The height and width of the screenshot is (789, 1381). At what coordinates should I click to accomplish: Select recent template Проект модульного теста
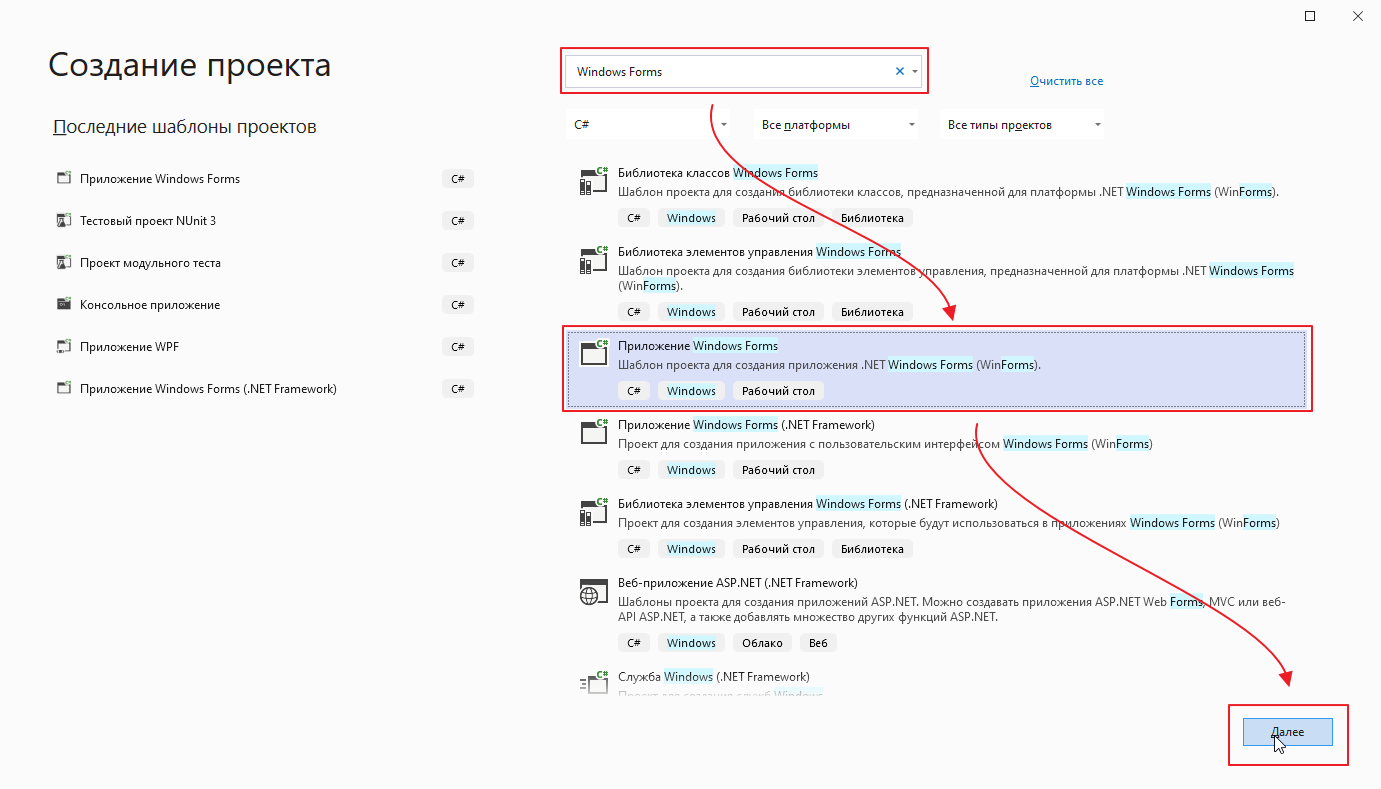coord(150,263)
